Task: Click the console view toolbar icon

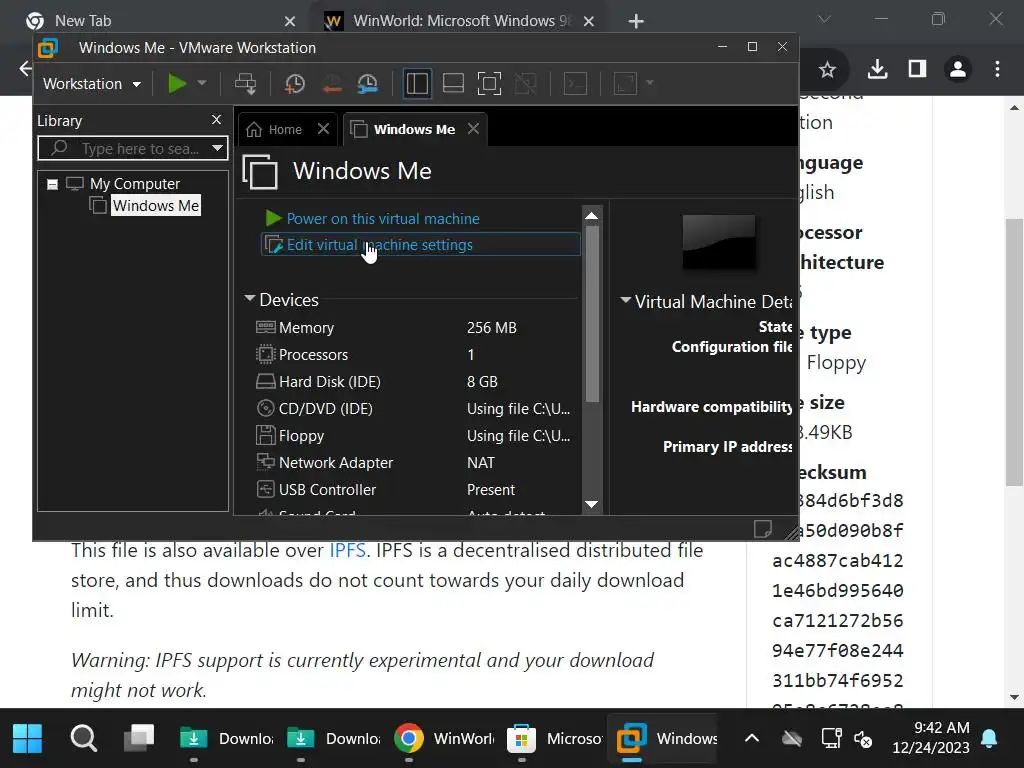Action: [575, 84]
